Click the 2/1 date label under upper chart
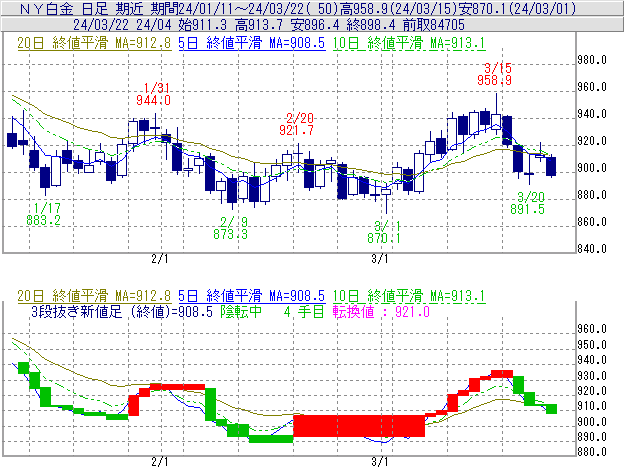 coord(160,259)
